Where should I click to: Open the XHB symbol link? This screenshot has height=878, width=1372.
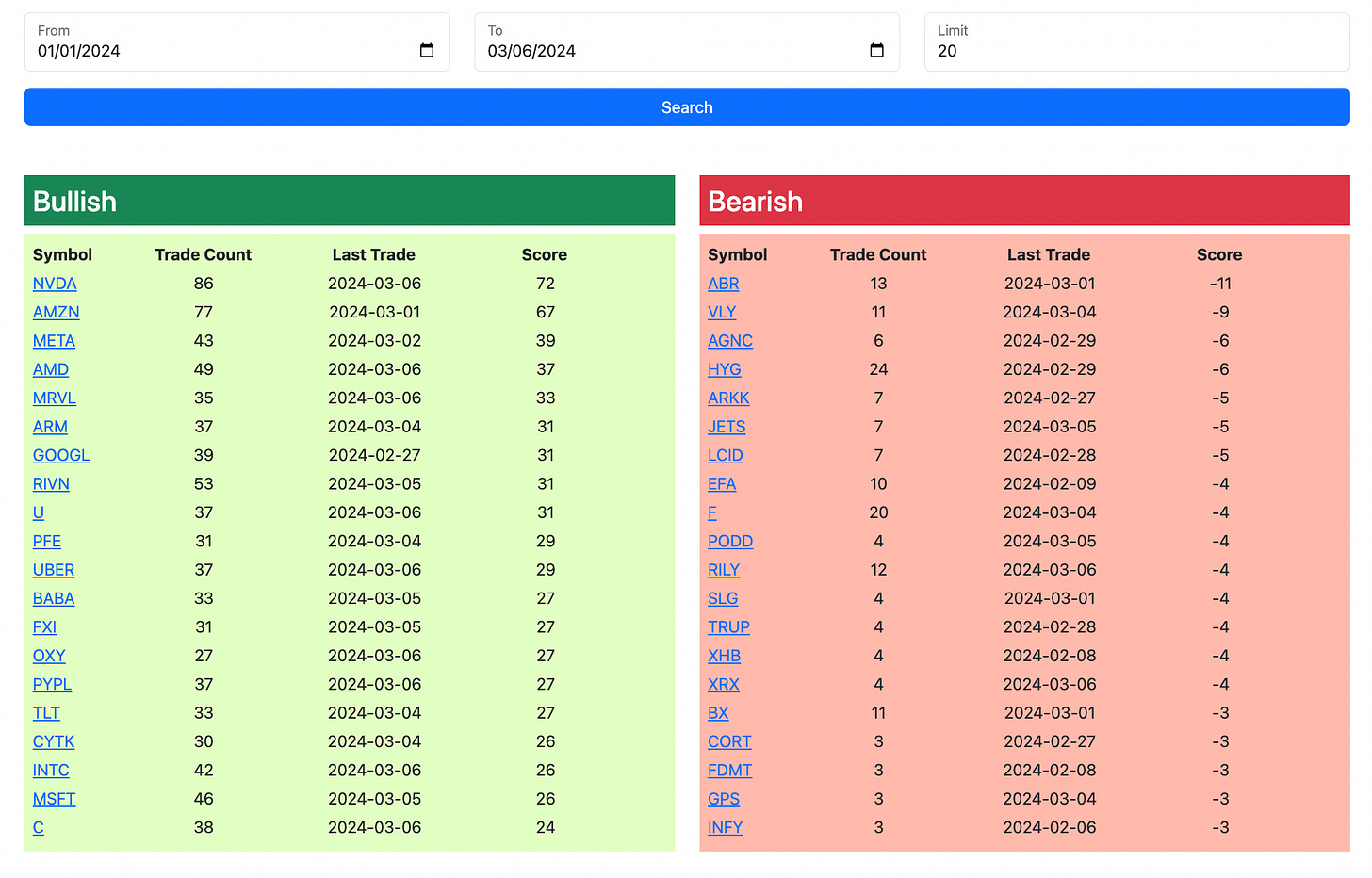724,656
